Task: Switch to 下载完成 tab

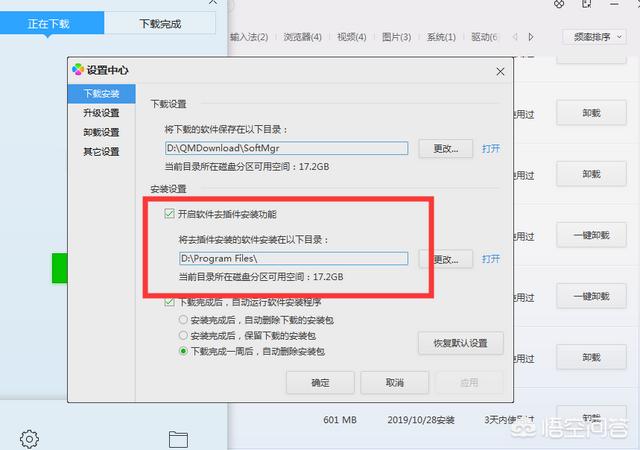Action: click(x=160, y=24)
